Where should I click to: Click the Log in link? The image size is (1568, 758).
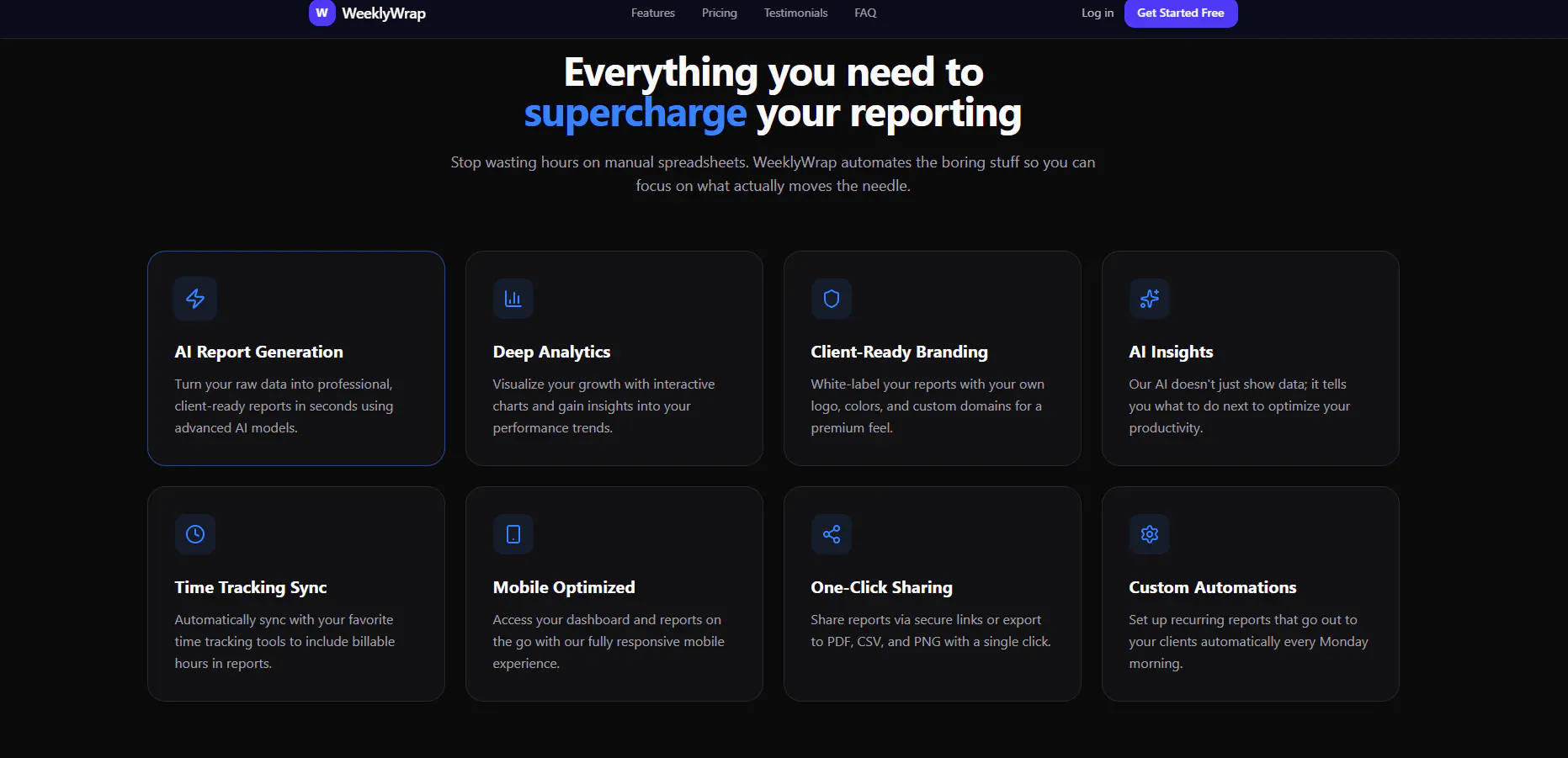point(1098,13)
